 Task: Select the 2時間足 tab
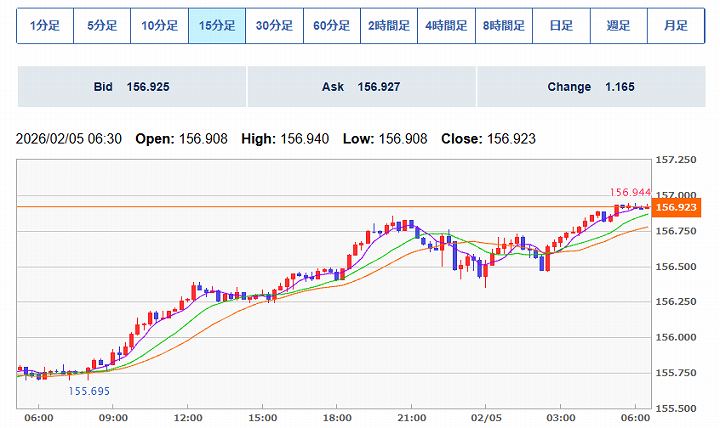[x=388, y=26]
